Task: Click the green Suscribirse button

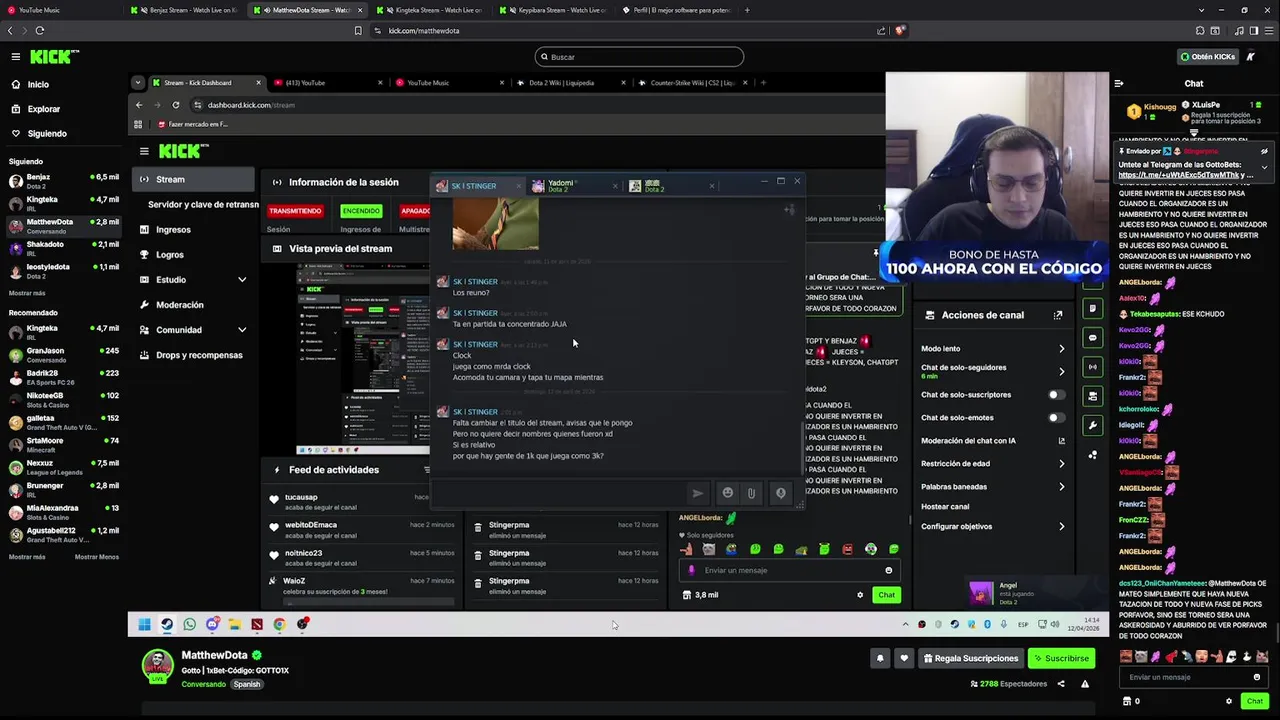Action: coord(1060,658)
